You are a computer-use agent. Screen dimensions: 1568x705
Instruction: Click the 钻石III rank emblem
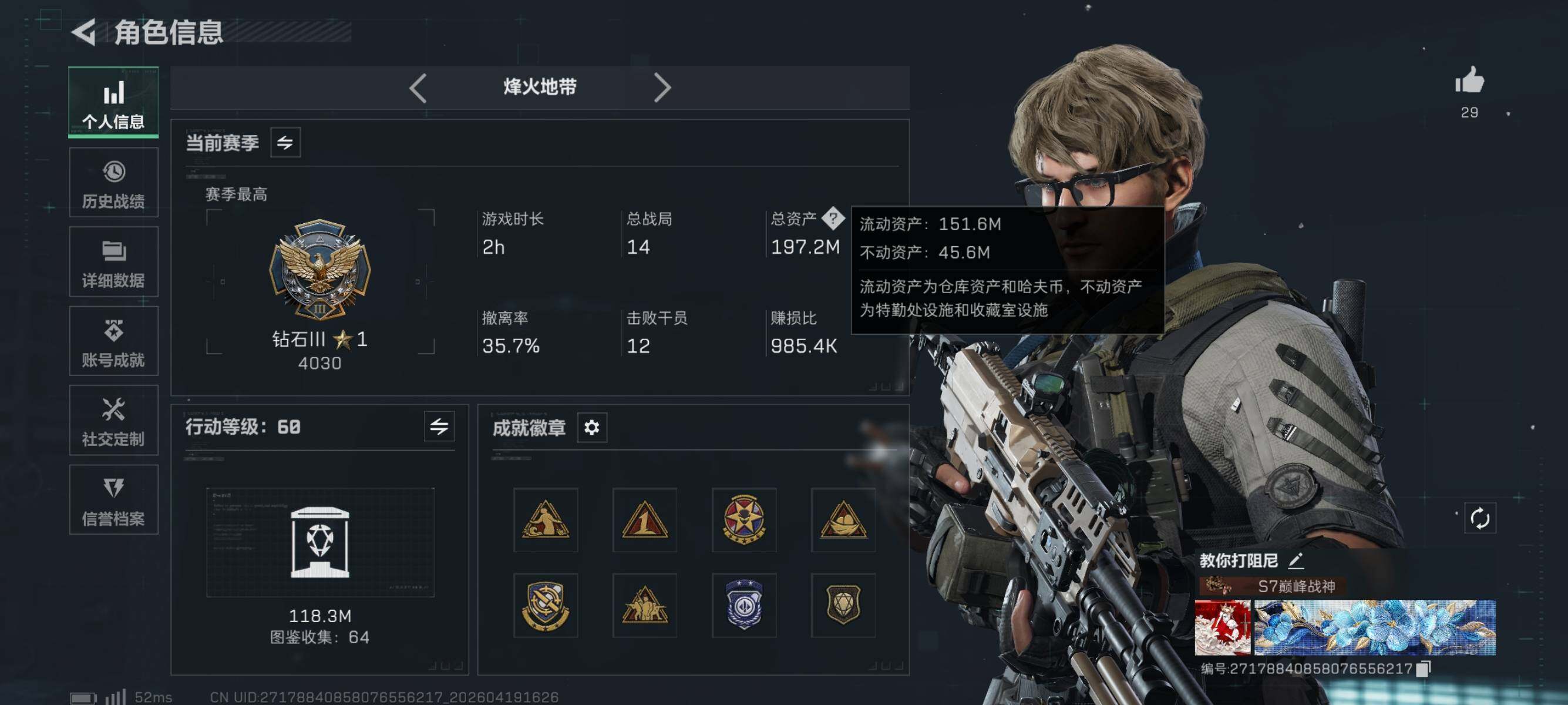click(x=320, y=270)
